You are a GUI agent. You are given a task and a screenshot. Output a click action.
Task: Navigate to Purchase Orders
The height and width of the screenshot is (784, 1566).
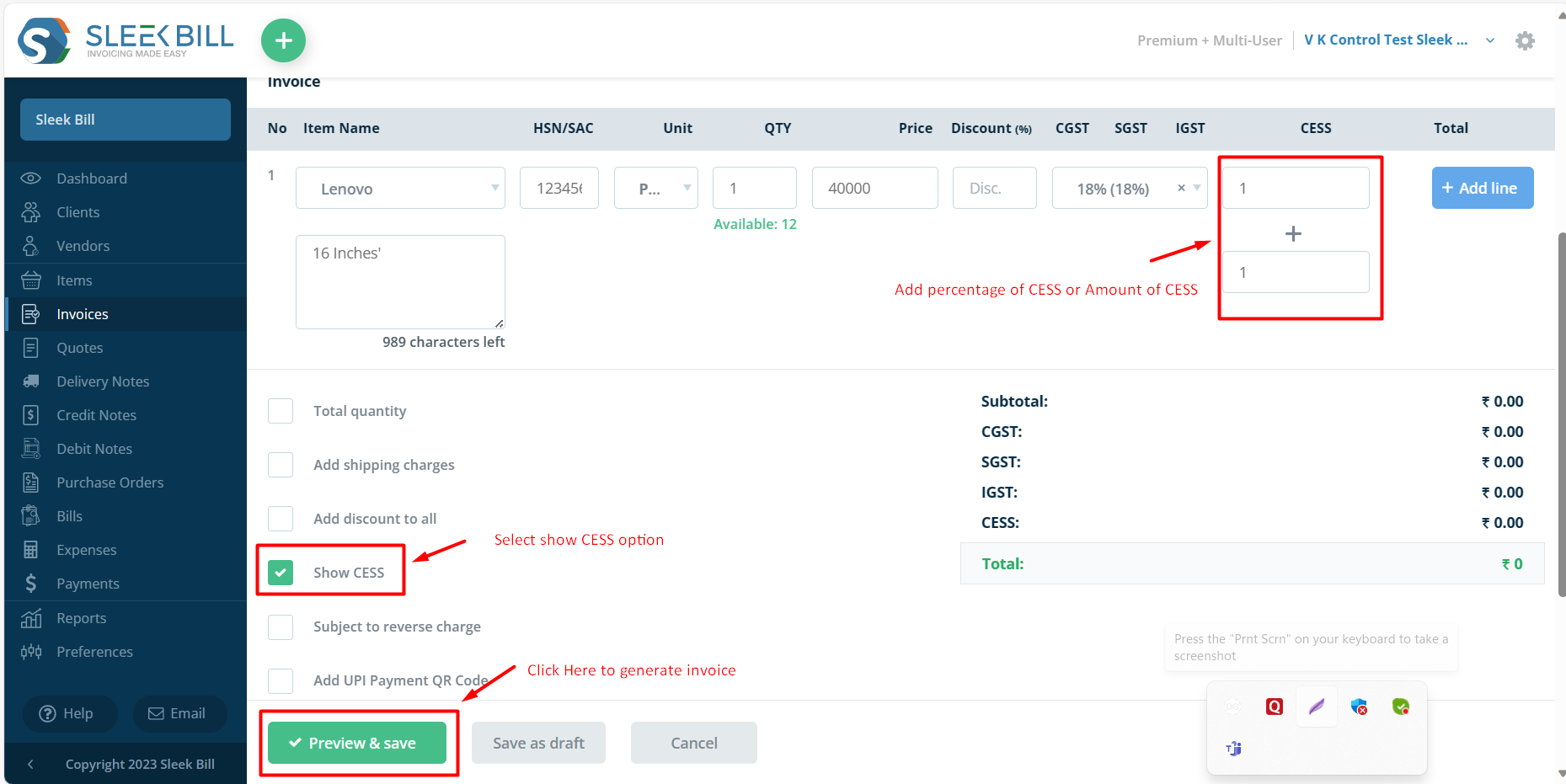point(110,483)
